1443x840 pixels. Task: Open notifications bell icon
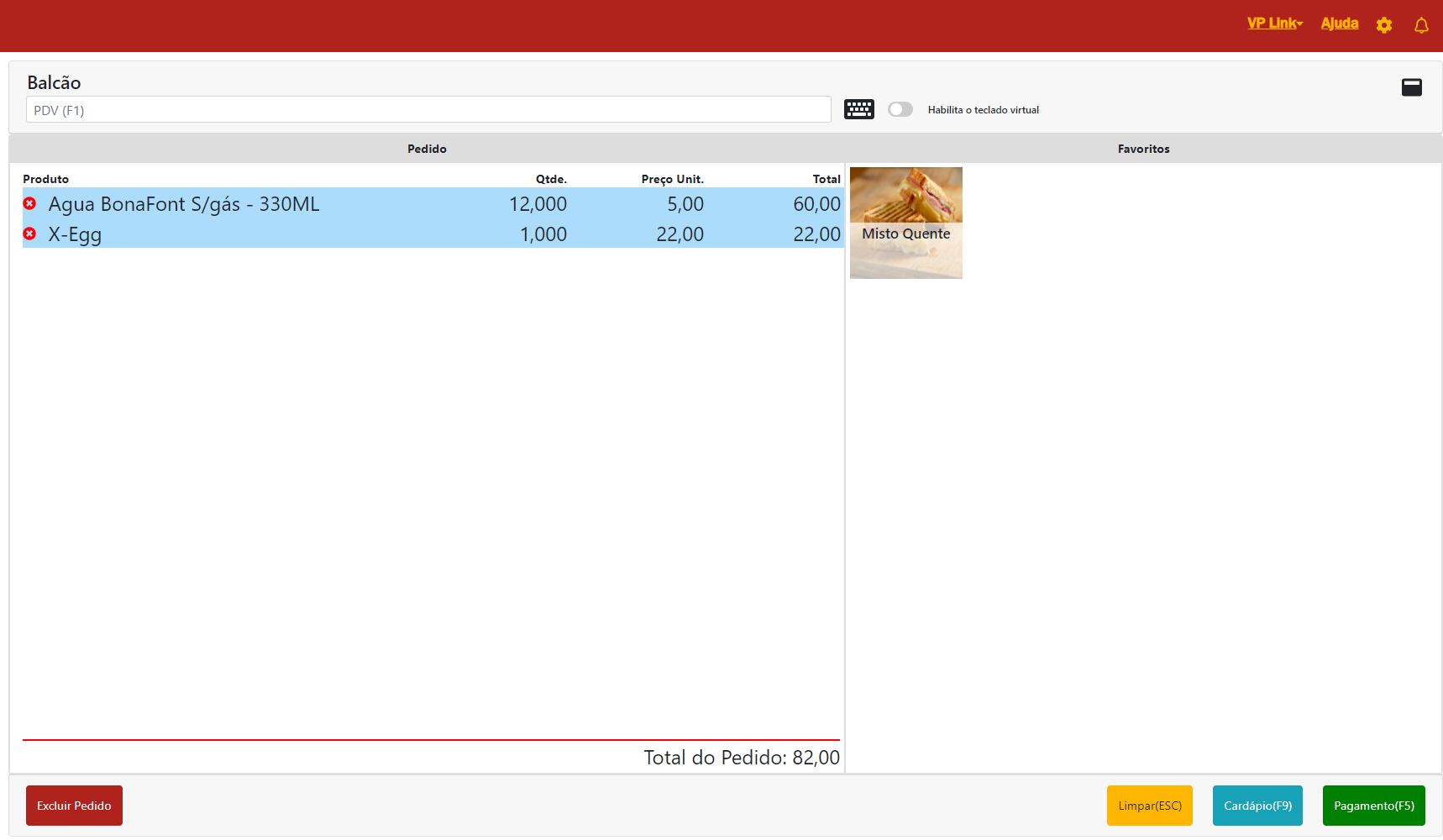pyautogui.click(x=1421, y=25)
